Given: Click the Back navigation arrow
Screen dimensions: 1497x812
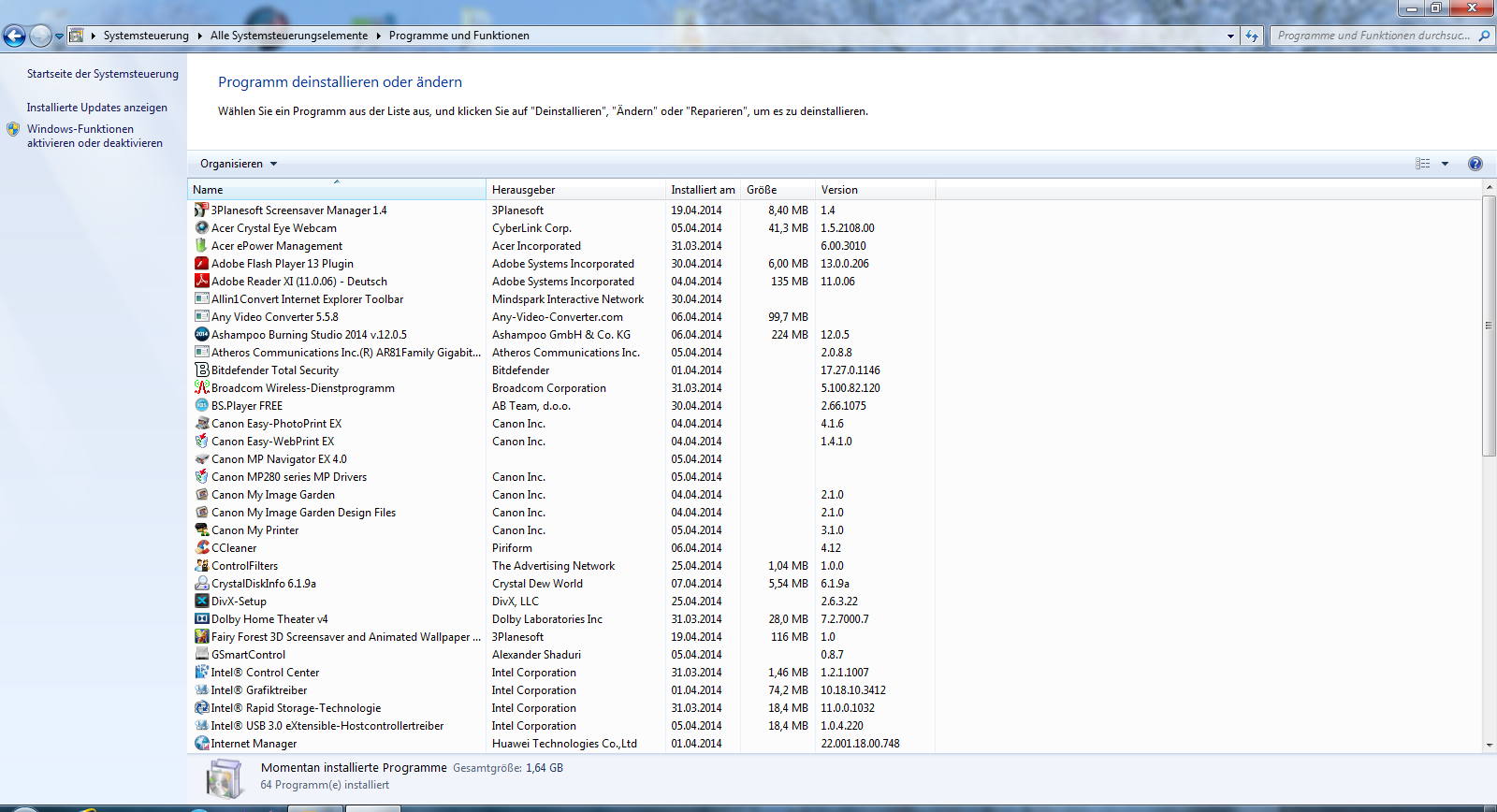Looking at the screenshot, I should [x=14, y=36].
